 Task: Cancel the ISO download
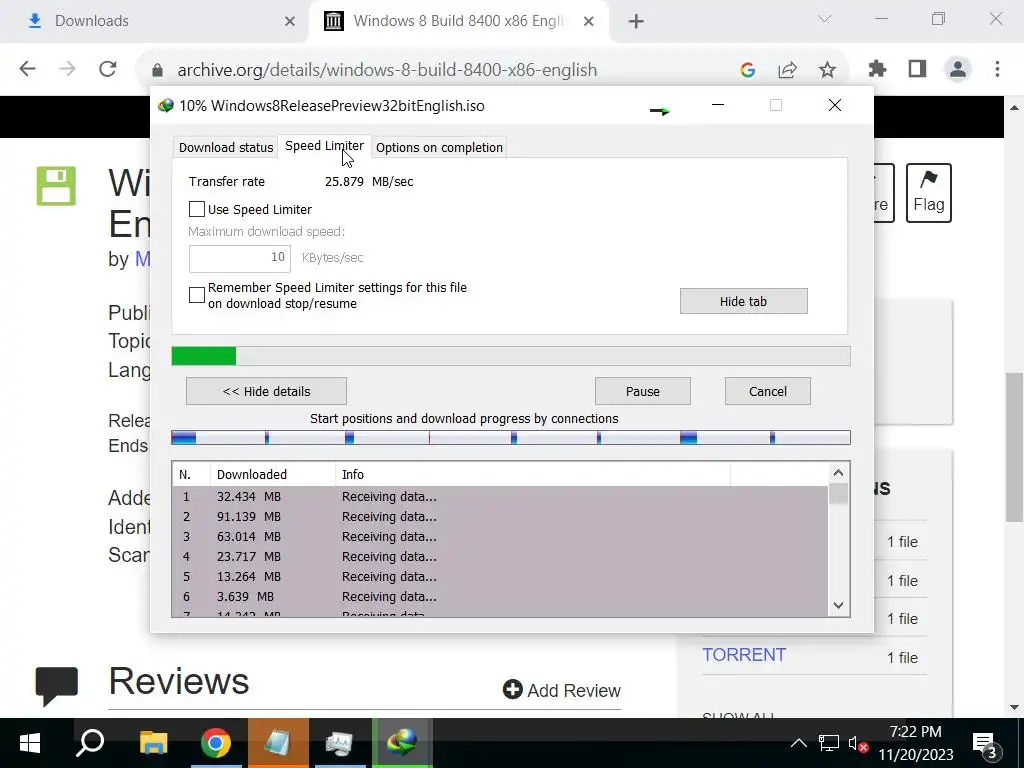coord(767,391)
